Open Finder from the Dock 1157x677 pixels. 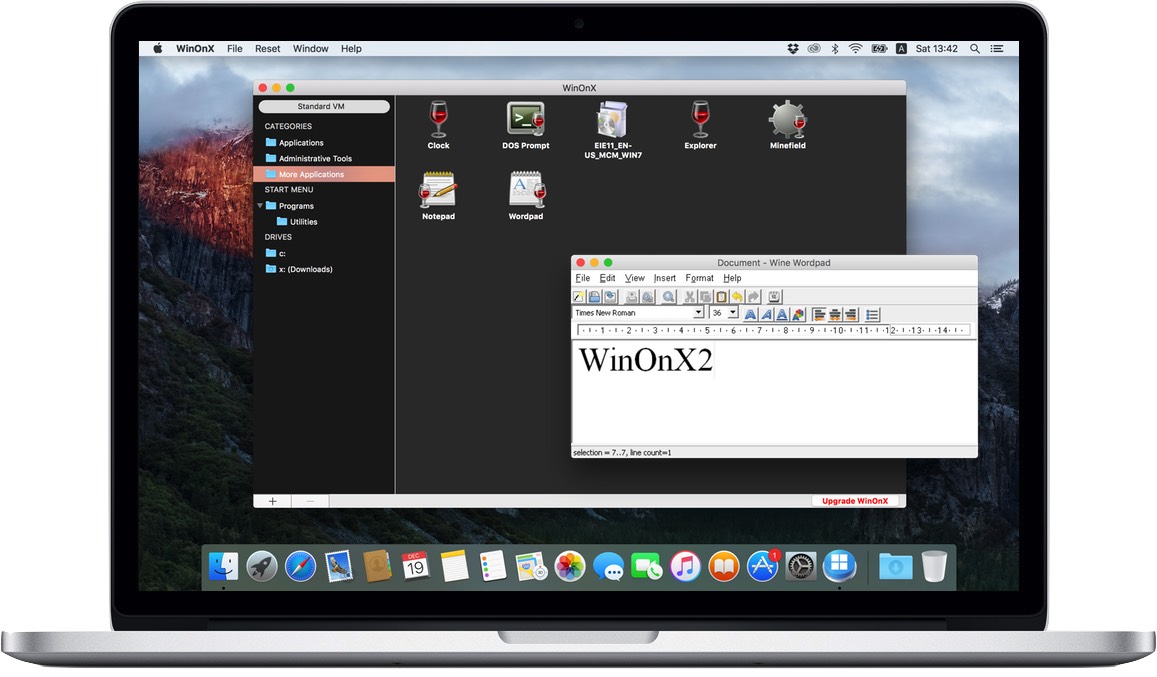[x=224, y=566]
